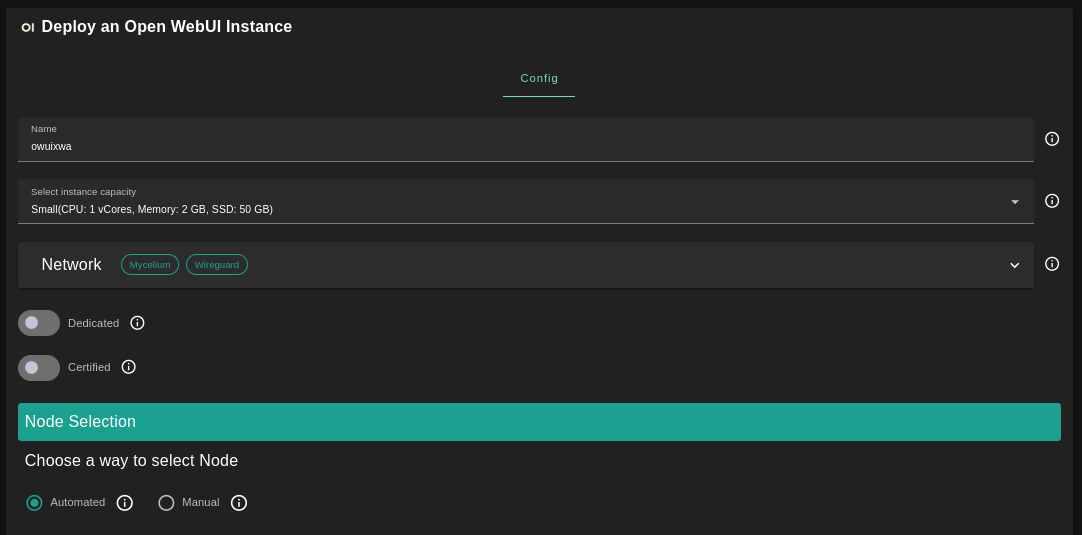Image resolution: width=1082 pixels, height=535 pixels.
Task: Open the Select instance capacity dropdown
Action: [x=500, y=202]
